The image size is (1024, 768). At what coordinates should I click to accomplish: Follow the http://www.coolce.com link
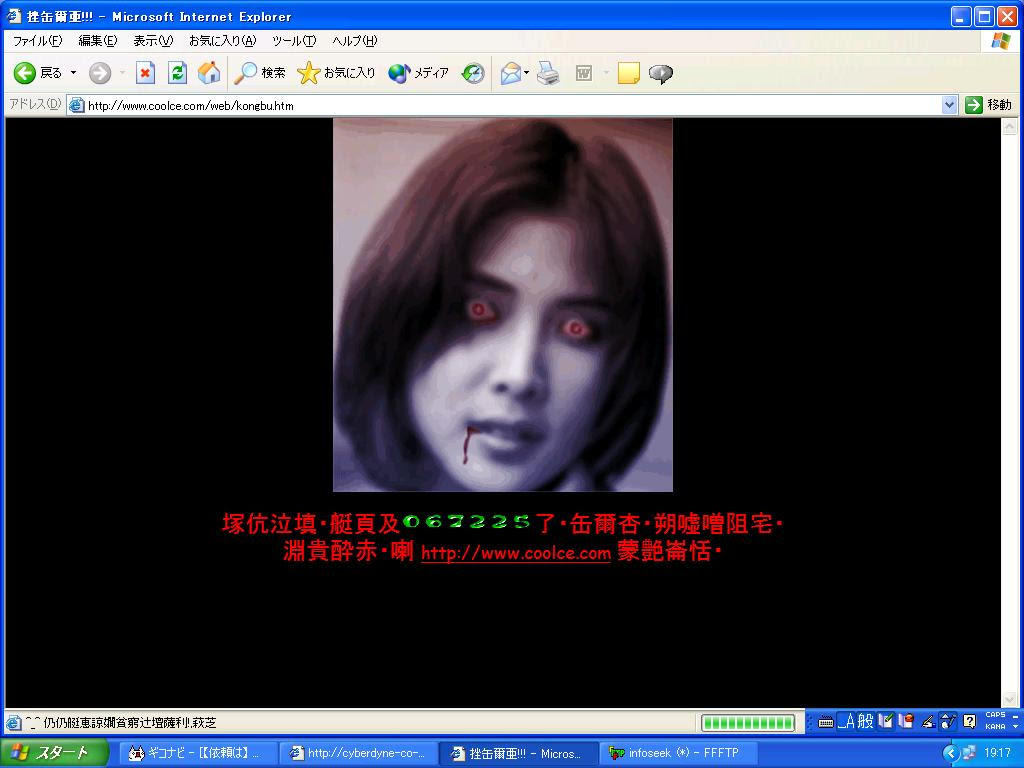516,553
